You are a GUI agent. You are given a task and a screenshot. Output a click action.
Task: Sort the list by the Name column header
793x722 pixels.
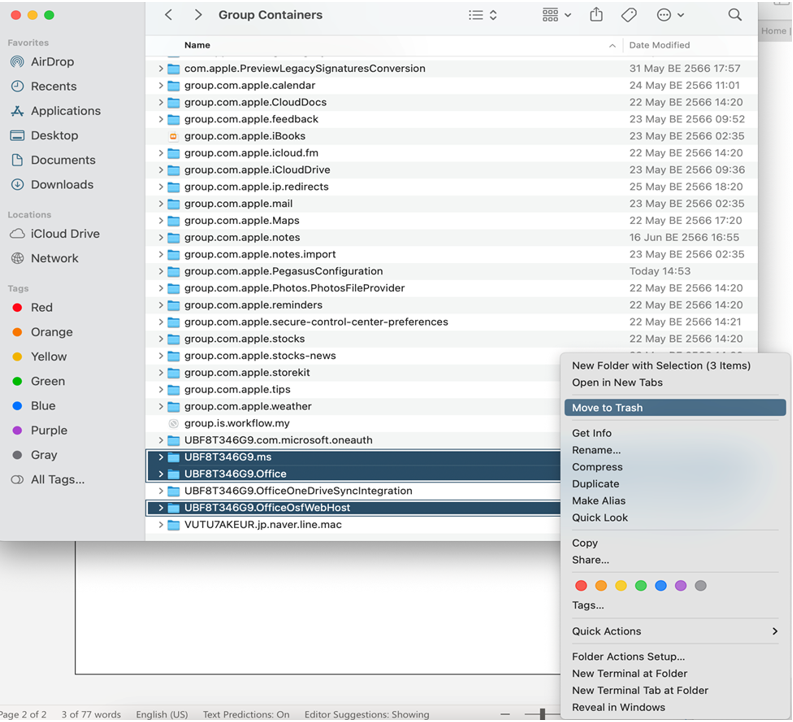(197, 46)
